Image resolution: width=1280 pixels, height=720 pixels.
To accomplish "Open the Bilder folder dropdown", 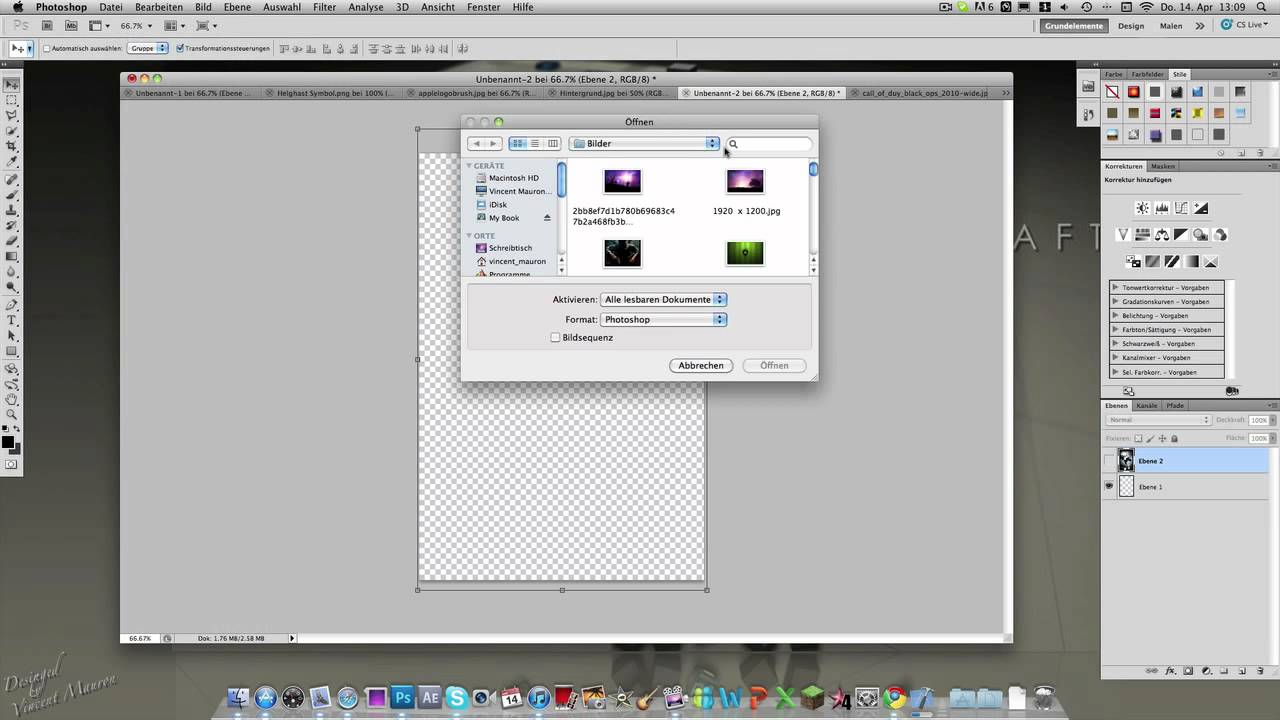I will coord(644,144).
